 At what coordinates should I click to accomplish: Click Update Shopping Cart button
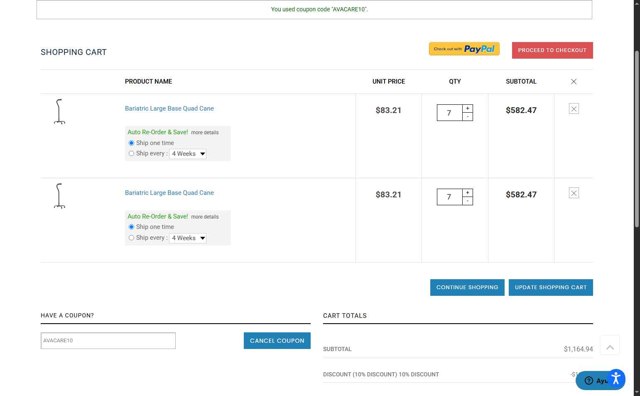(x=551, y=287)
